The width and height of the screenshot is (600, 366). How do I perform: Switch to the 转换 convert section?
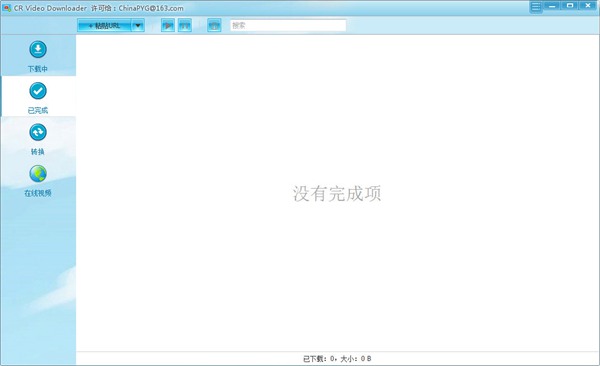pyautogui.click(x=38, y=139)
